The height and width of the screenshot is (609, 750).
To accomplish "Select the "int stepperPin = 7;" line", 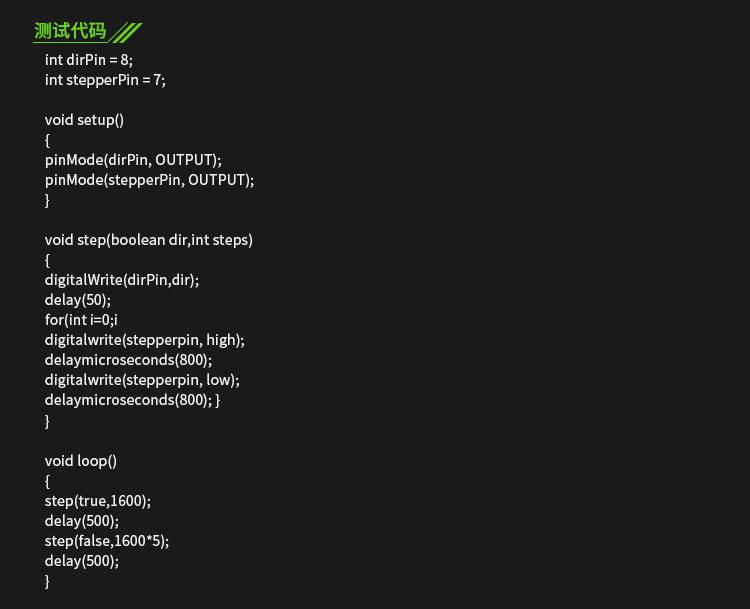I will [105, 80].
